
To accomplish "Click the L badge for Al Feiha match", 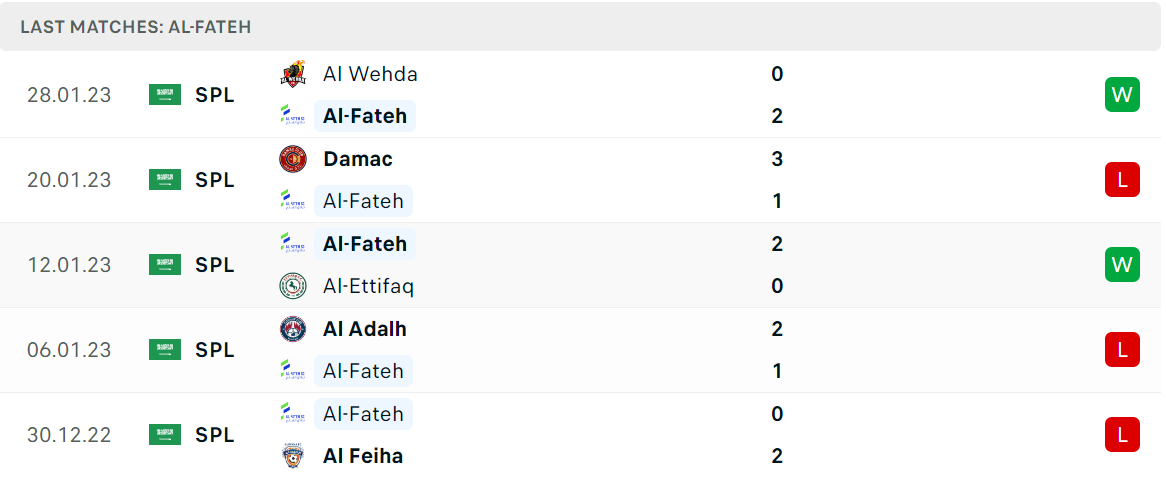I will (1122, 435).
